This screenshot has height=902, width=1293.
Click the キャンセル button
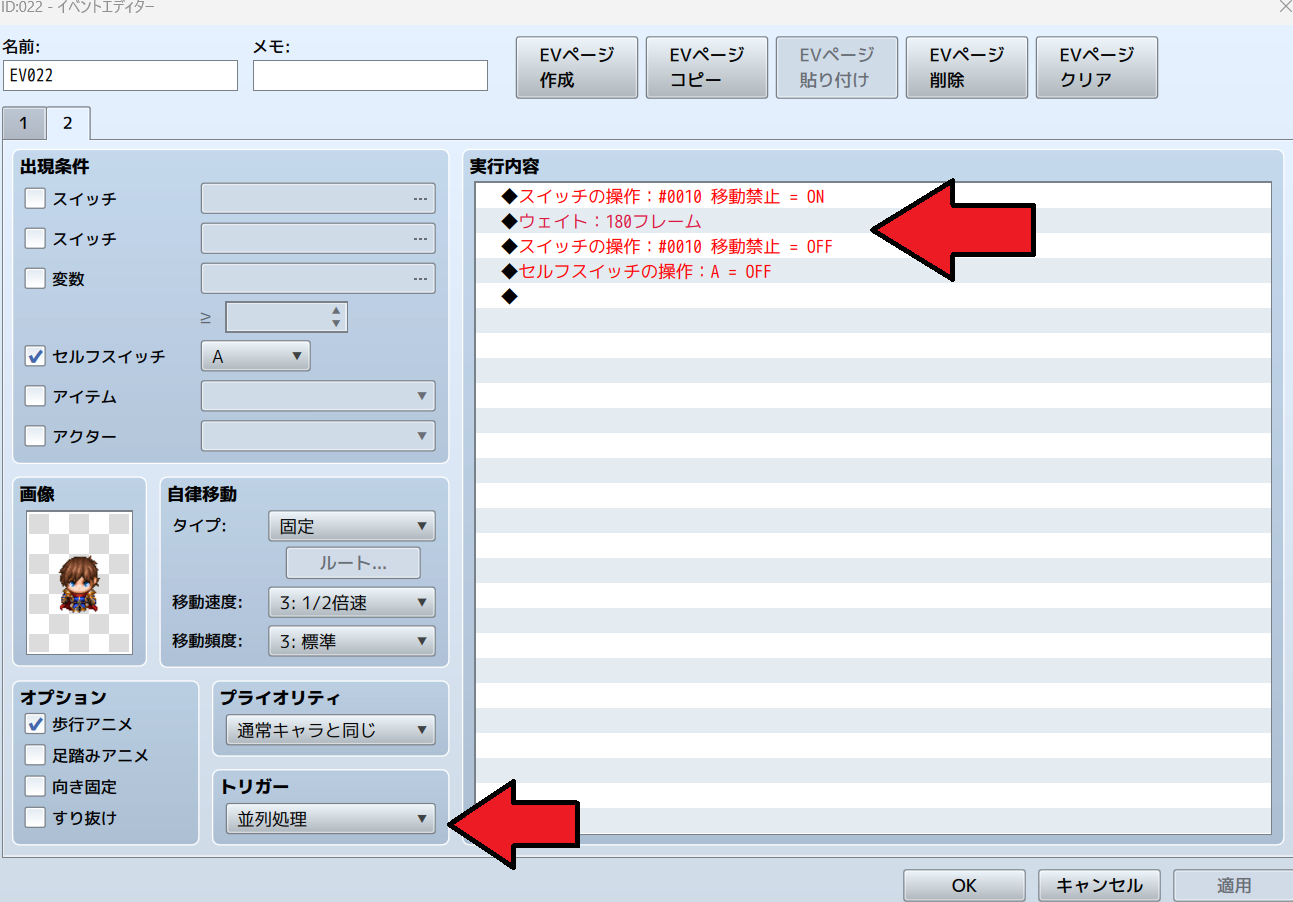[1099, 885]
